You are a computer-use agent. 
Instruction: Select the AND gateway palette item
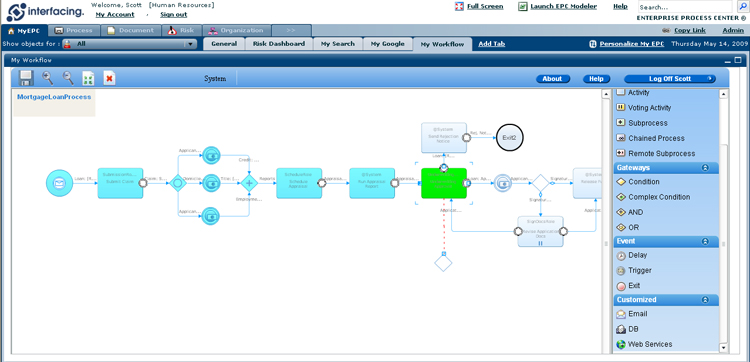(x=630, y=212)
